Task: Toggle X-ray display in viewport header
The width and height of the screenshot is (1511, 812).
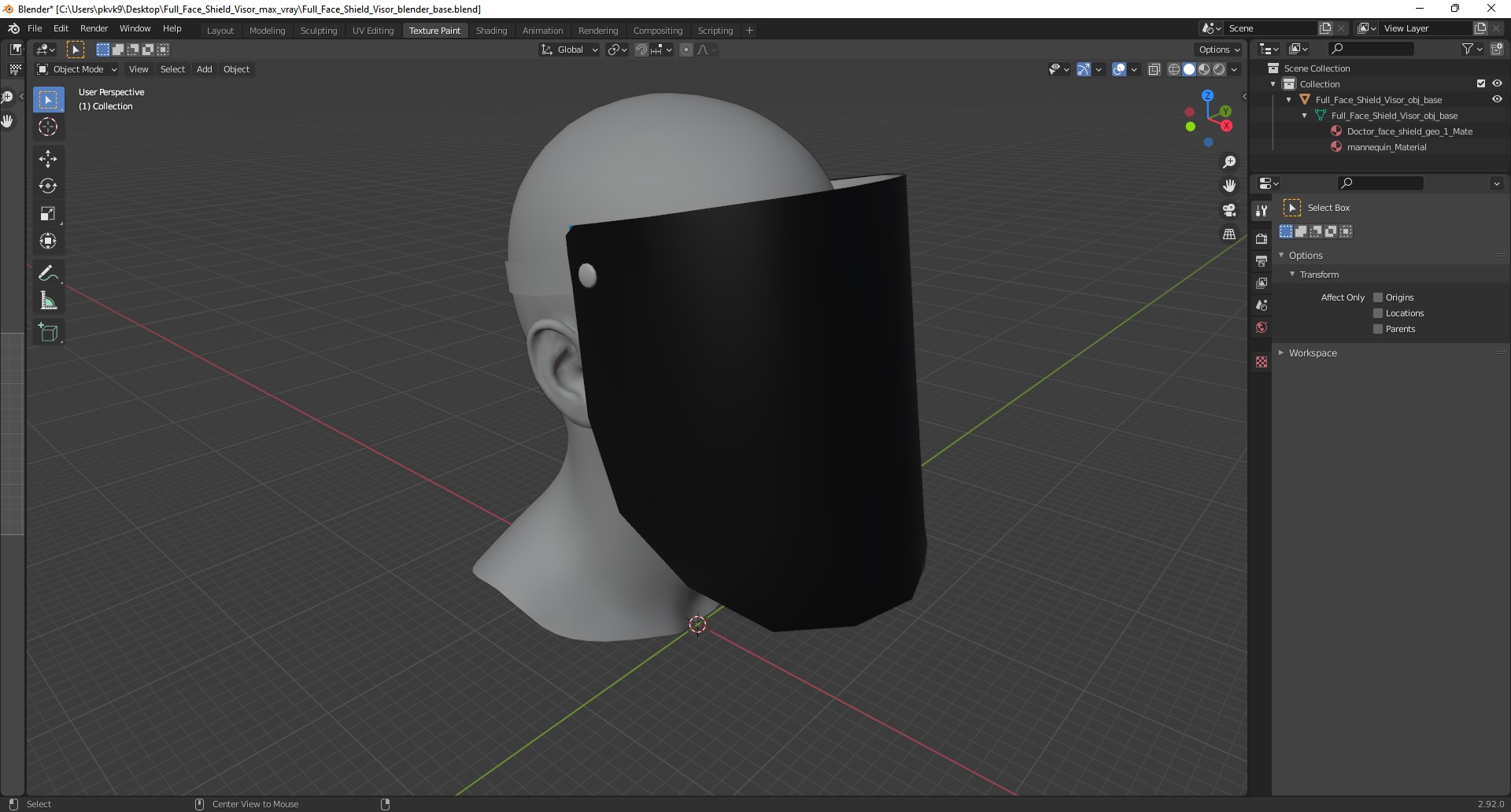Action: (x=1154, y=69)
